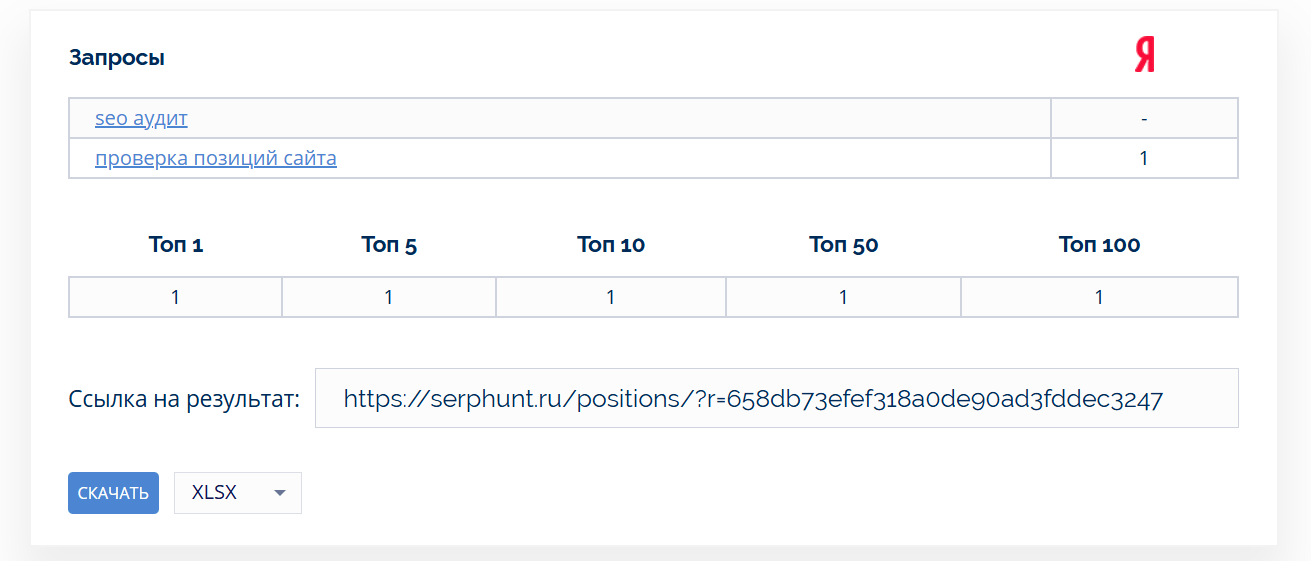Click the dash position cell for "seo аудит"
Viewport: 1311px width, 561px height.
pyautogui.click(x=1144, y=119)
